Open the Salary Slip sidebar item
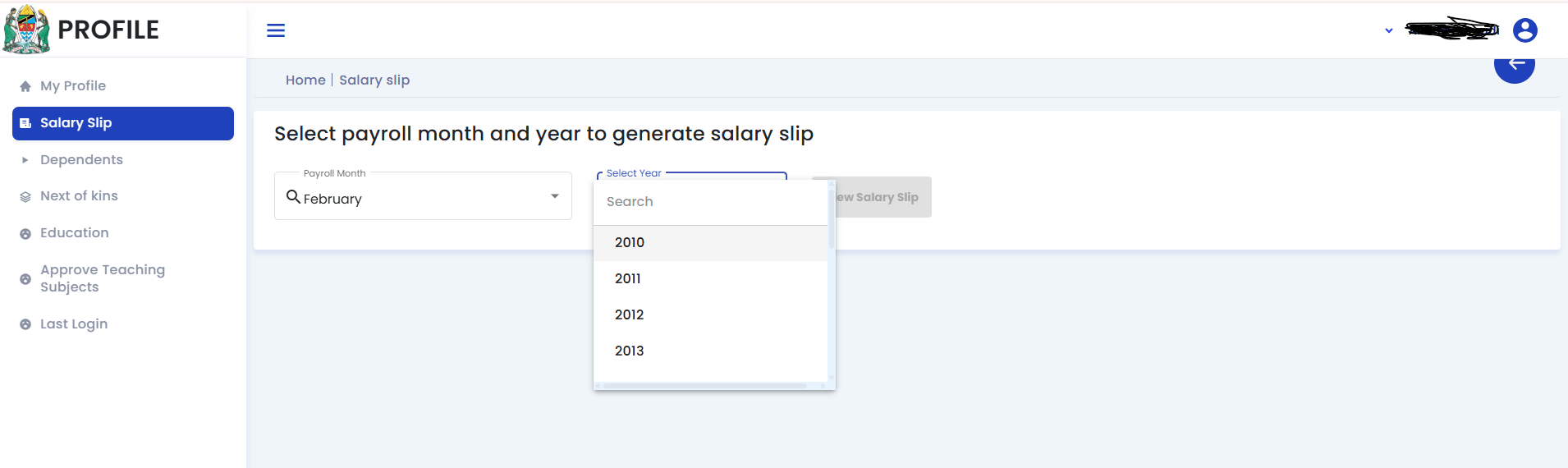The image size is (1568, 468). [x=123, y=123]
